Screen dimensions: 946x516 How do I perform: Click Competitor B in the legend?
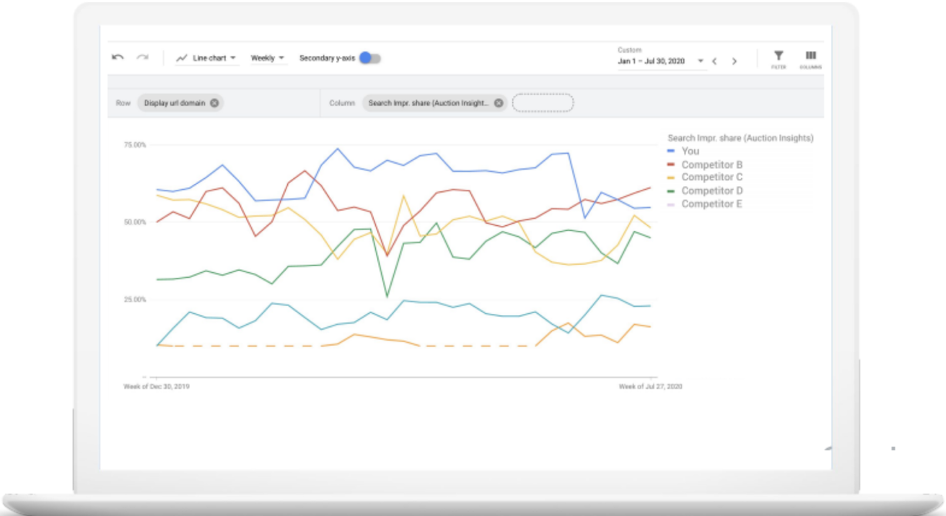711,165
